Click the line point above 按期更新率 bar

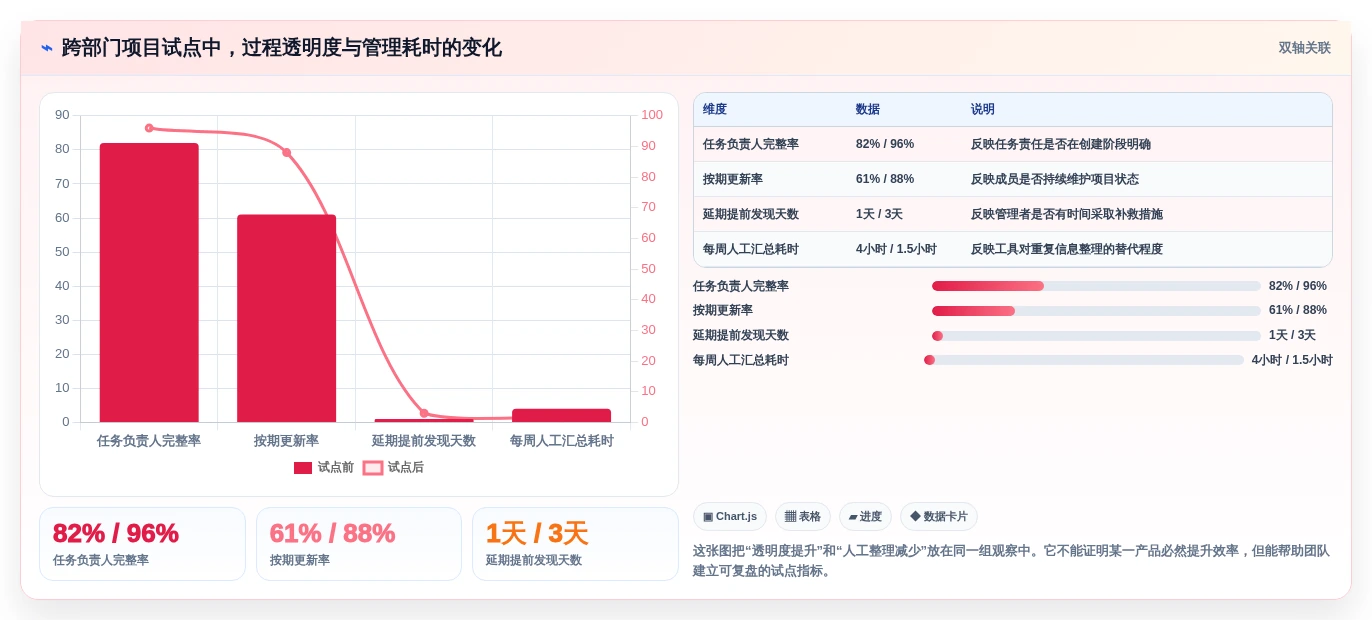[x=286, y=152]
